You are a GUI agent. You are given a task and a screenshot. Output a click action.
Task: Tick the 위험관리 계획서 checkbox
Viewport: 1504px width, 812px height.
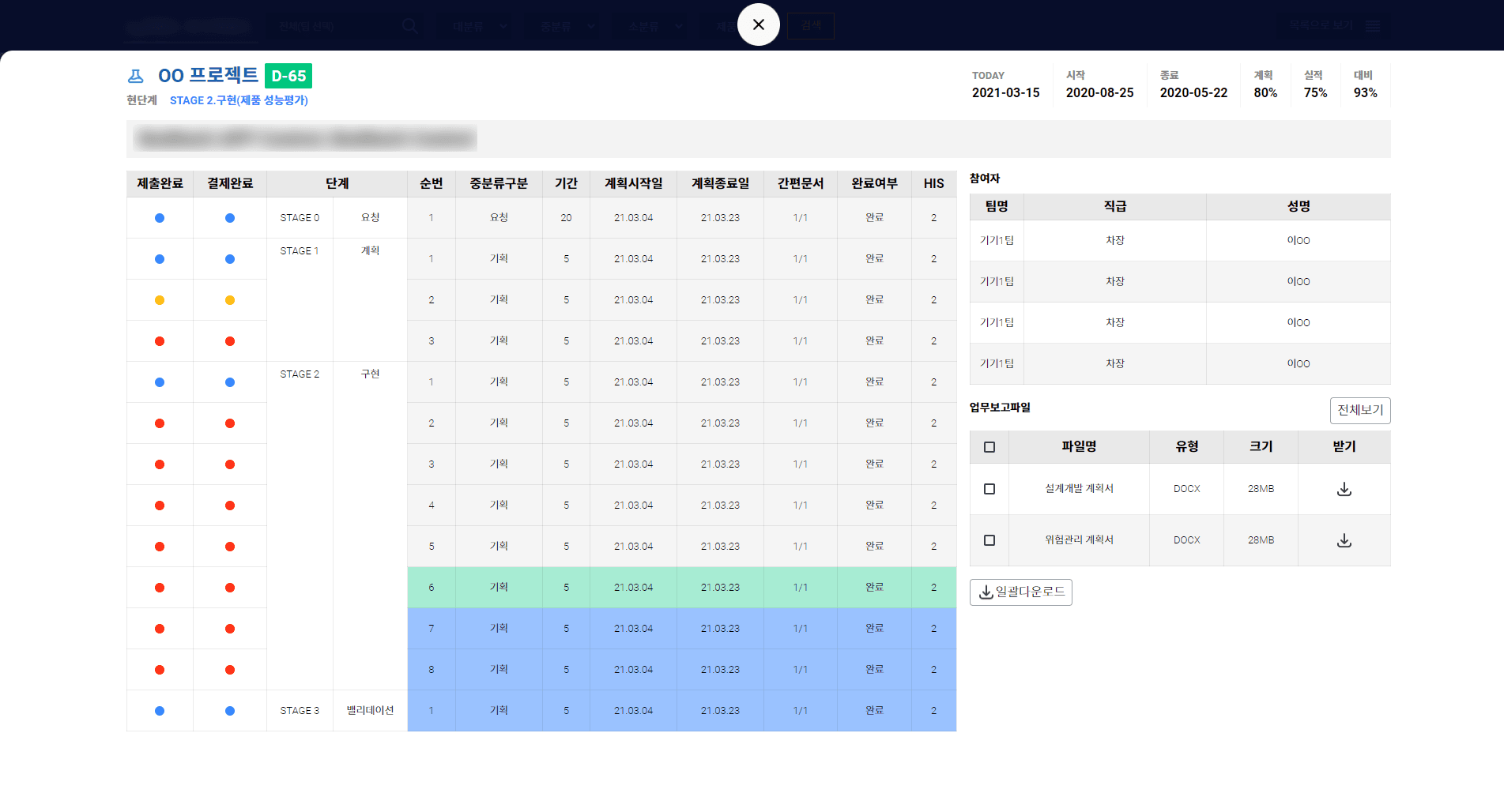[x=989, y=540]
